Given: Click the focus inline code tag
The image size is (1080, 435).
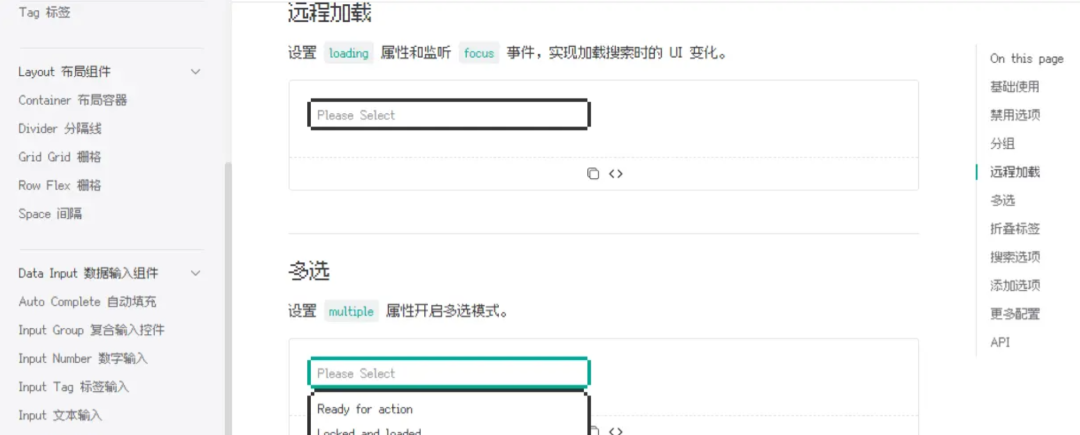Looking at the screenshot, I should pyautogui.click(x=479, y=53).
